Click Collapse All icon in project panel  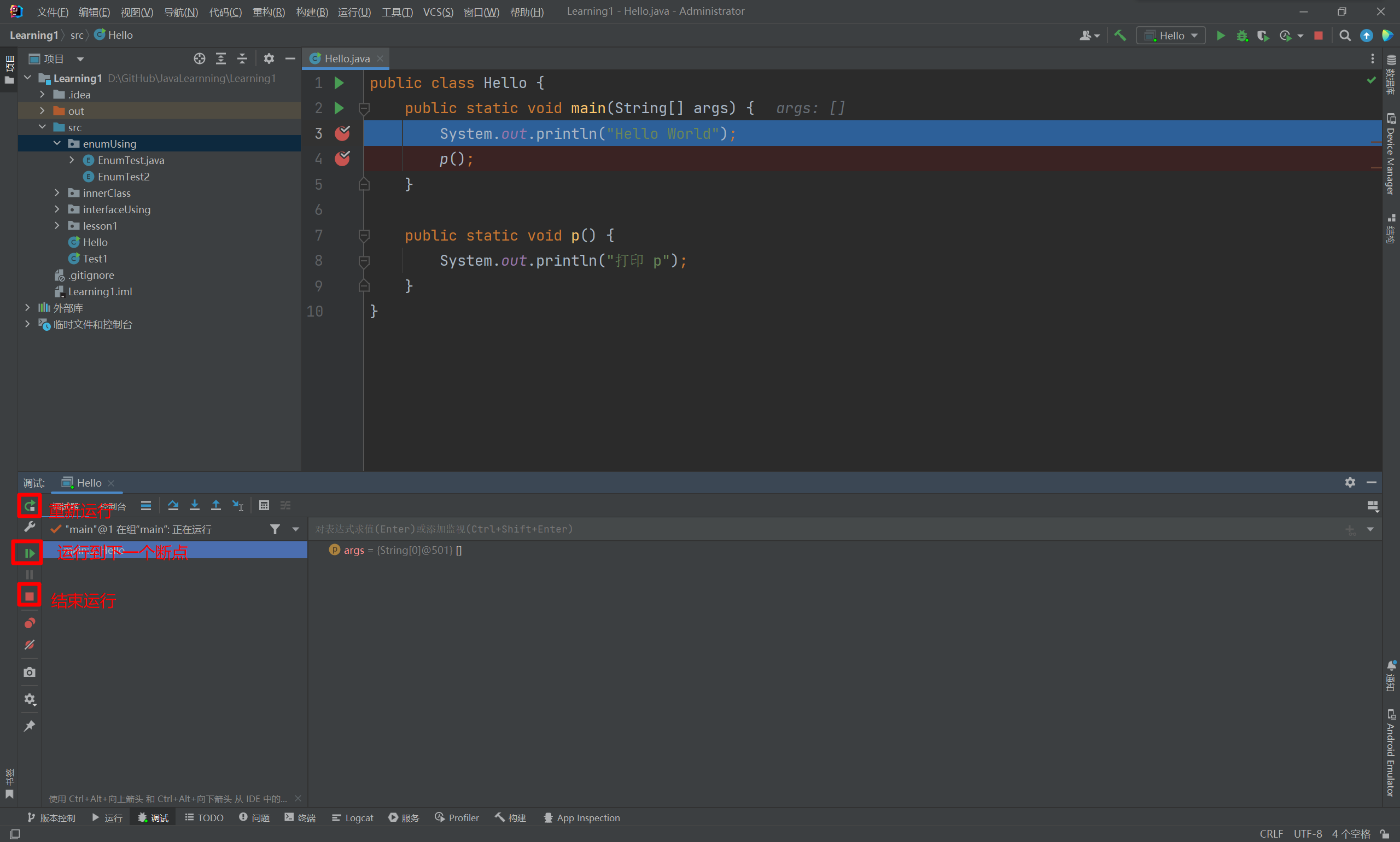click(x=242, y=59)
